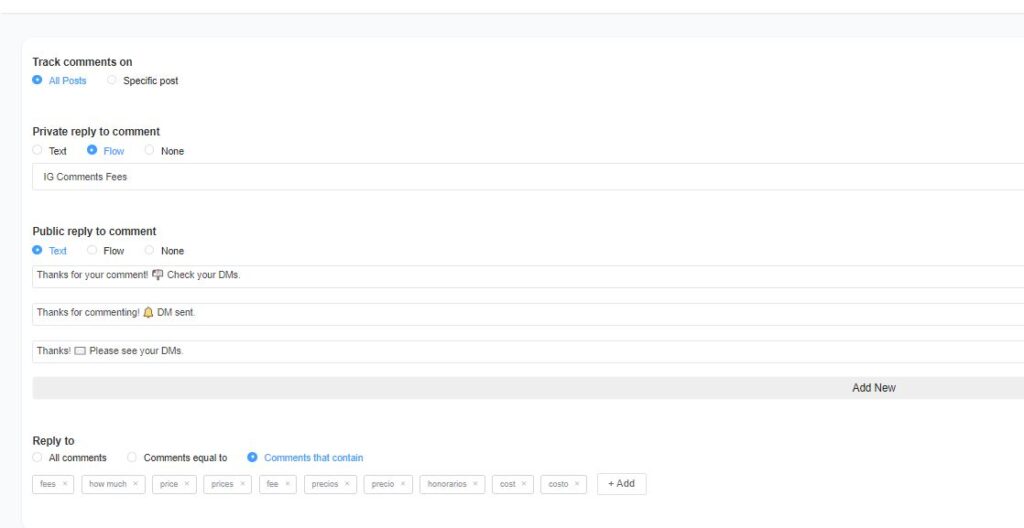
Task: Remove the 'costo' keyword tag
Action: (x=577, y=484)
